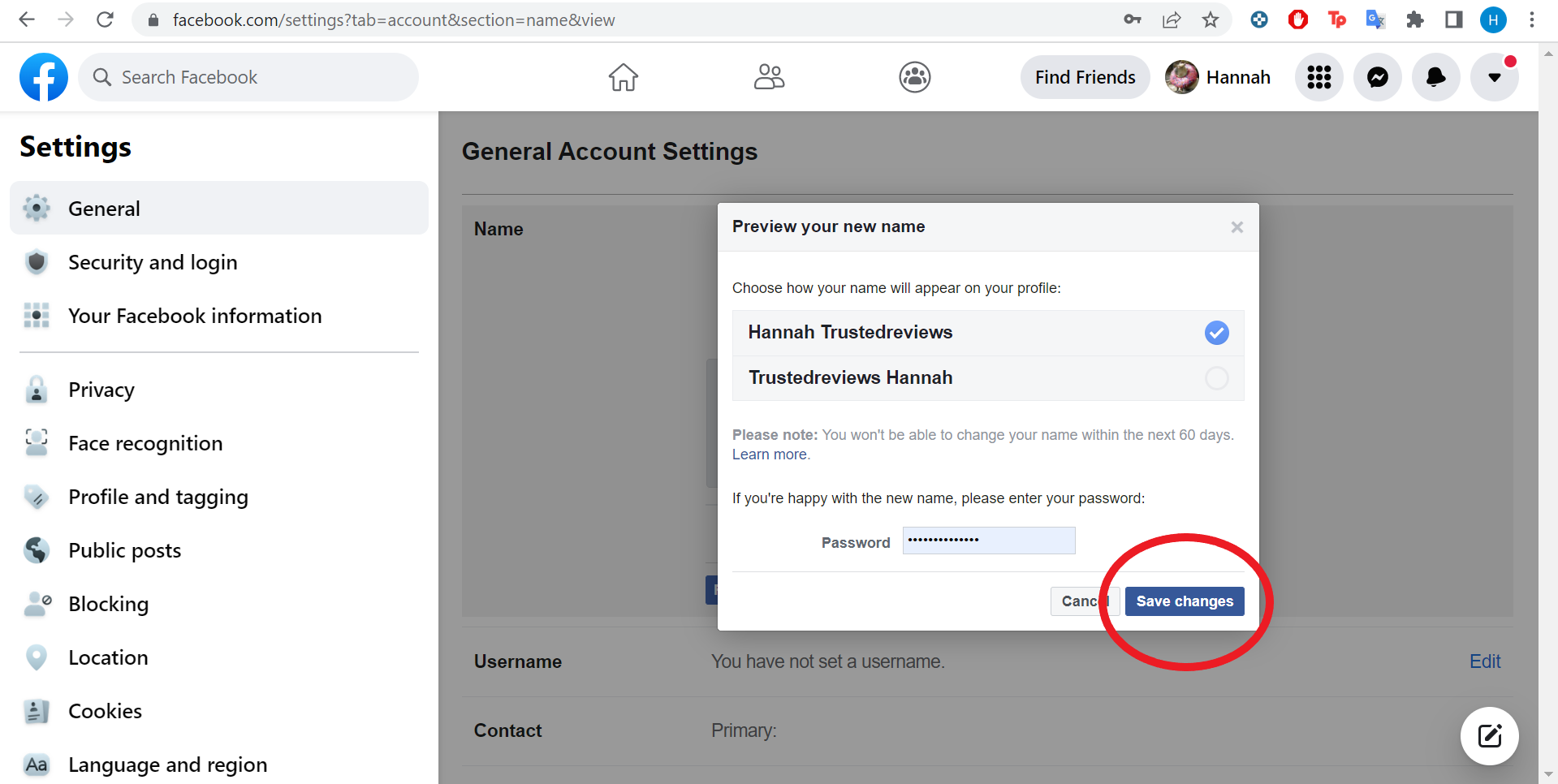Open the Groups icon in top navigation
Image resolution: width=1558 pixels, height=784 pixels.
point(914,78)
